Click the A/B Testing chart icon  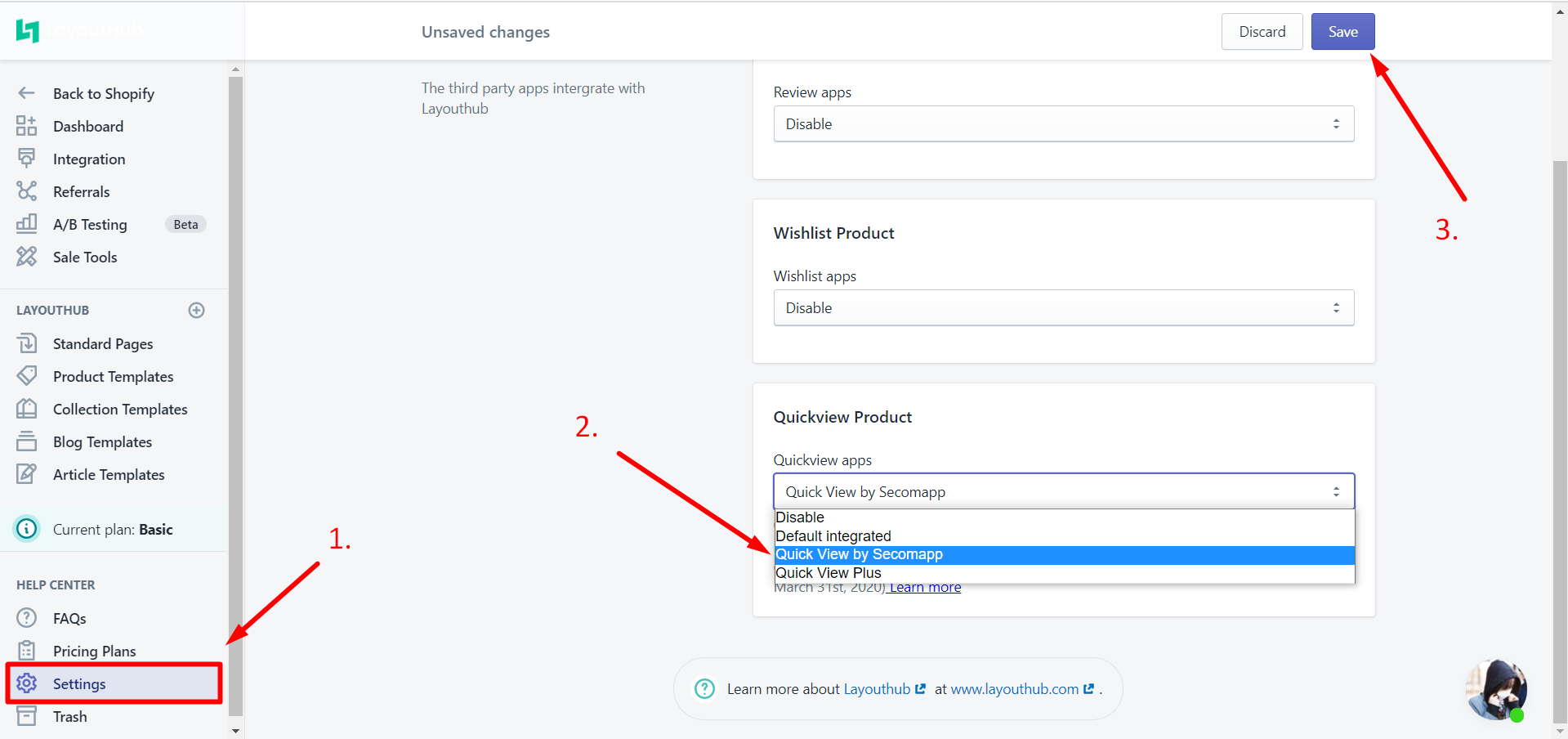[x=26, y=223]
